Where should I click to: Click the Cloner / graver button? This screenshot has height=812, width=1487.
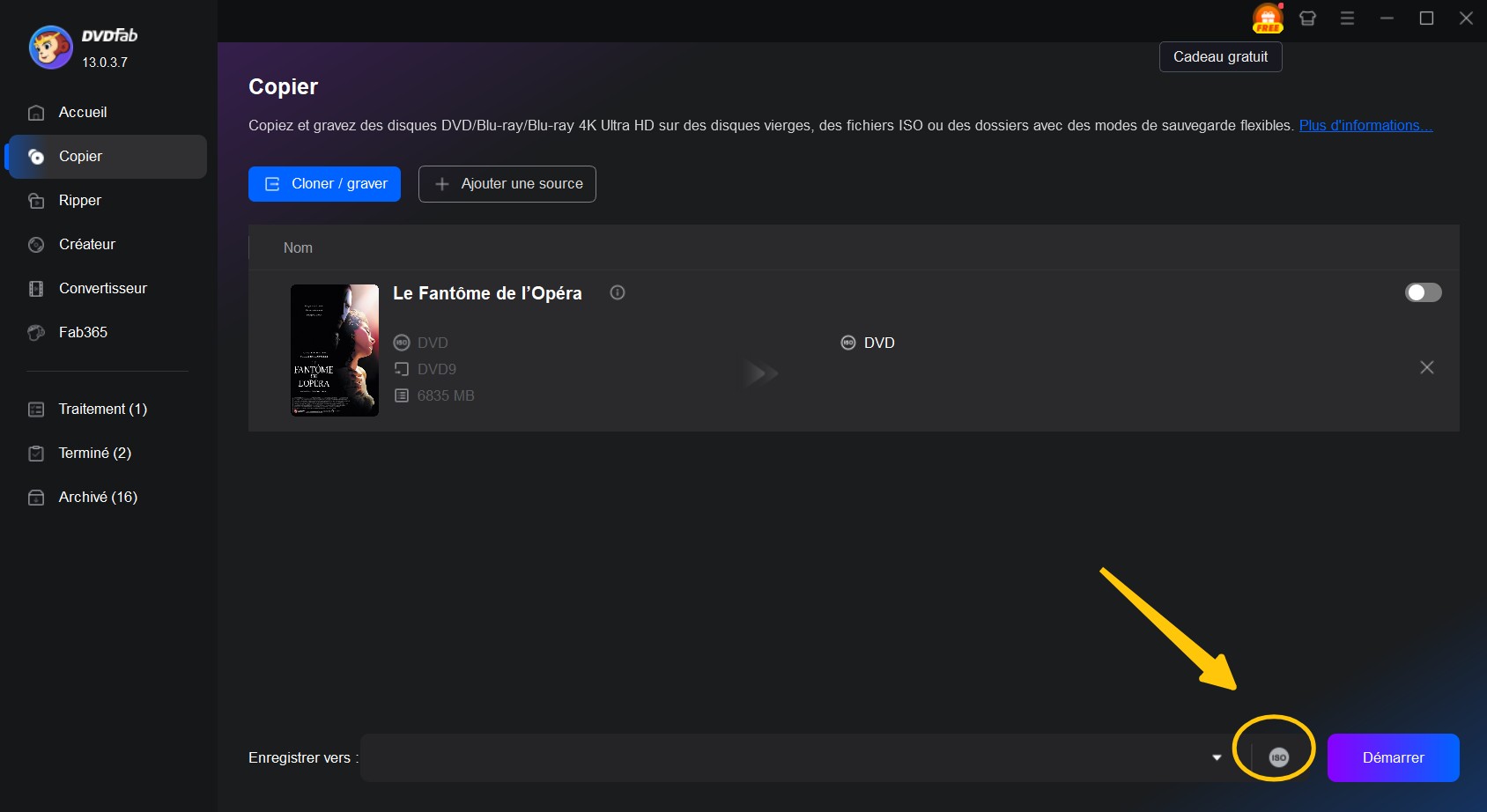click(324, 184)
